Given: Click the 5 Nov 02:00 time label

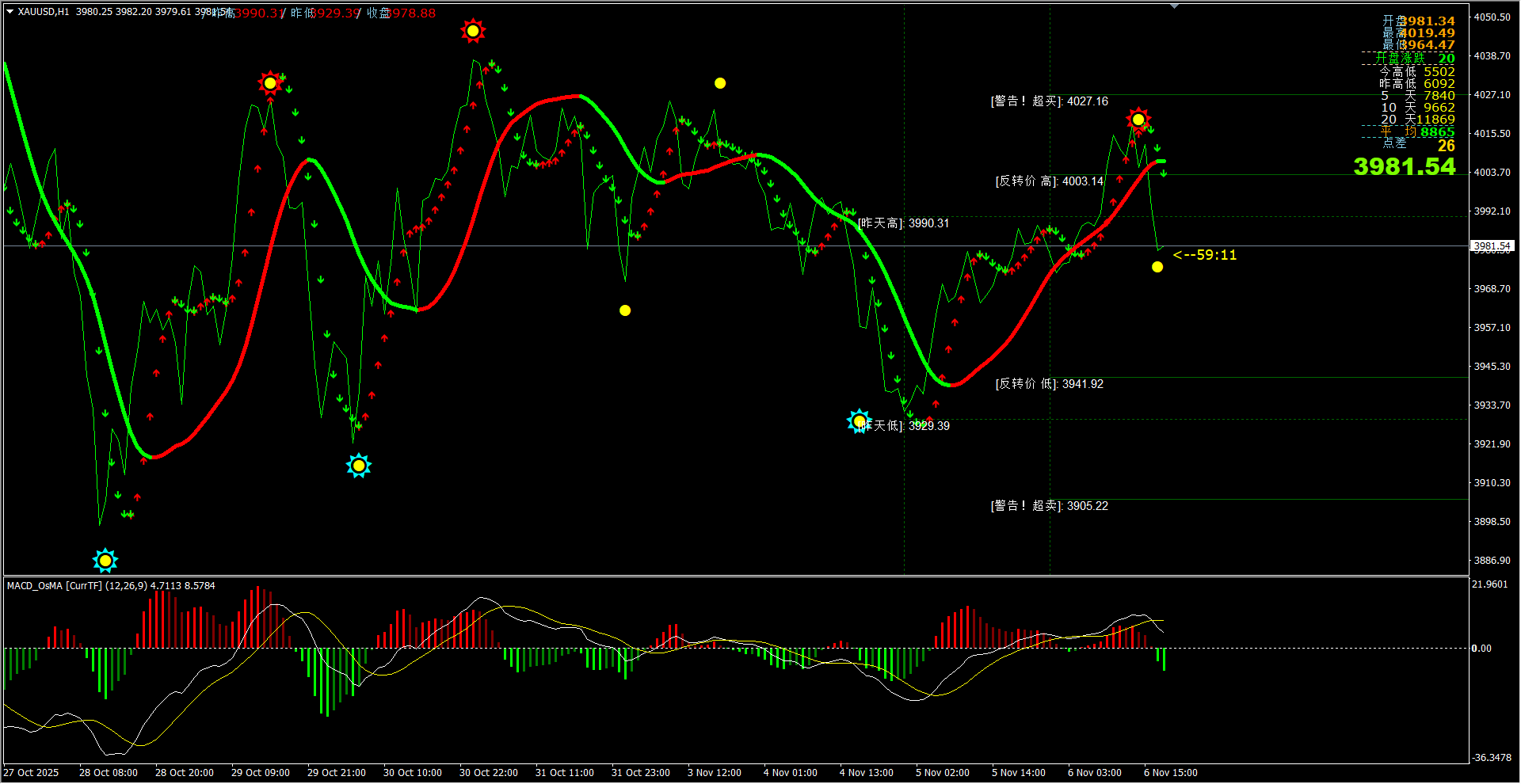Looking at the screenshot, I should (x=943, y=773).
